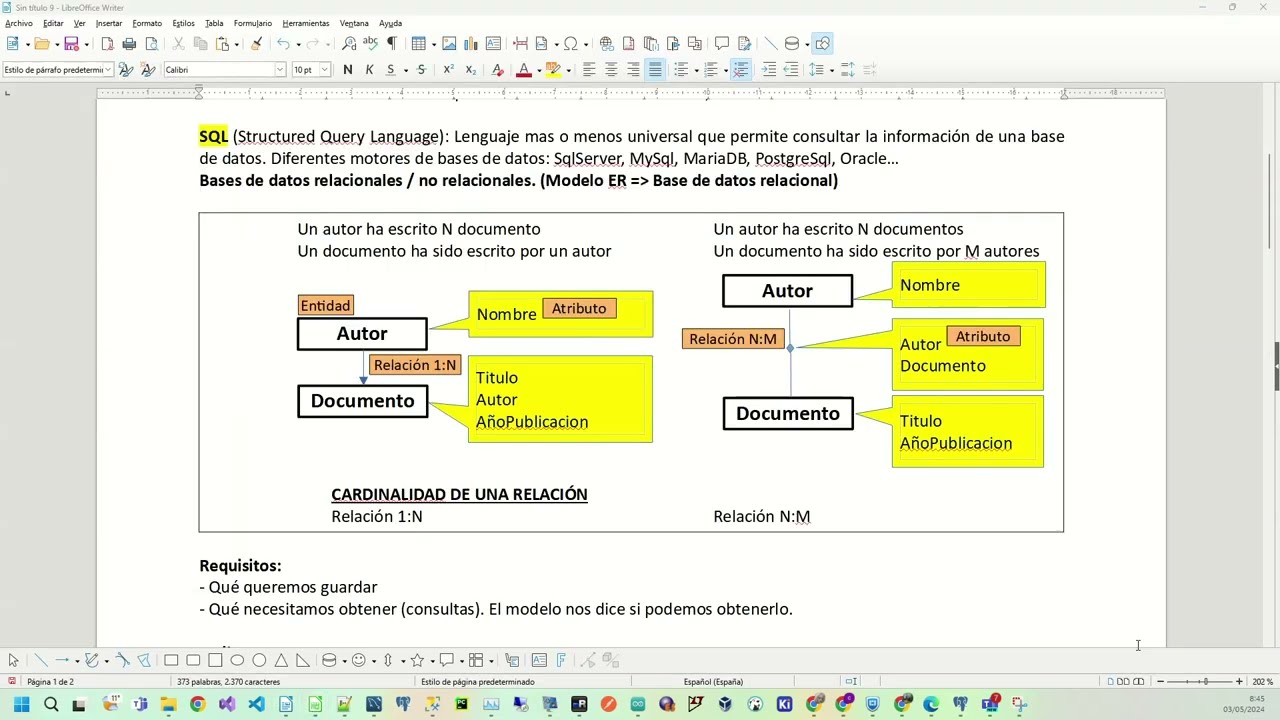Open the paragraph style dropdown
The image size is (1280, 720).
(108, 70)
